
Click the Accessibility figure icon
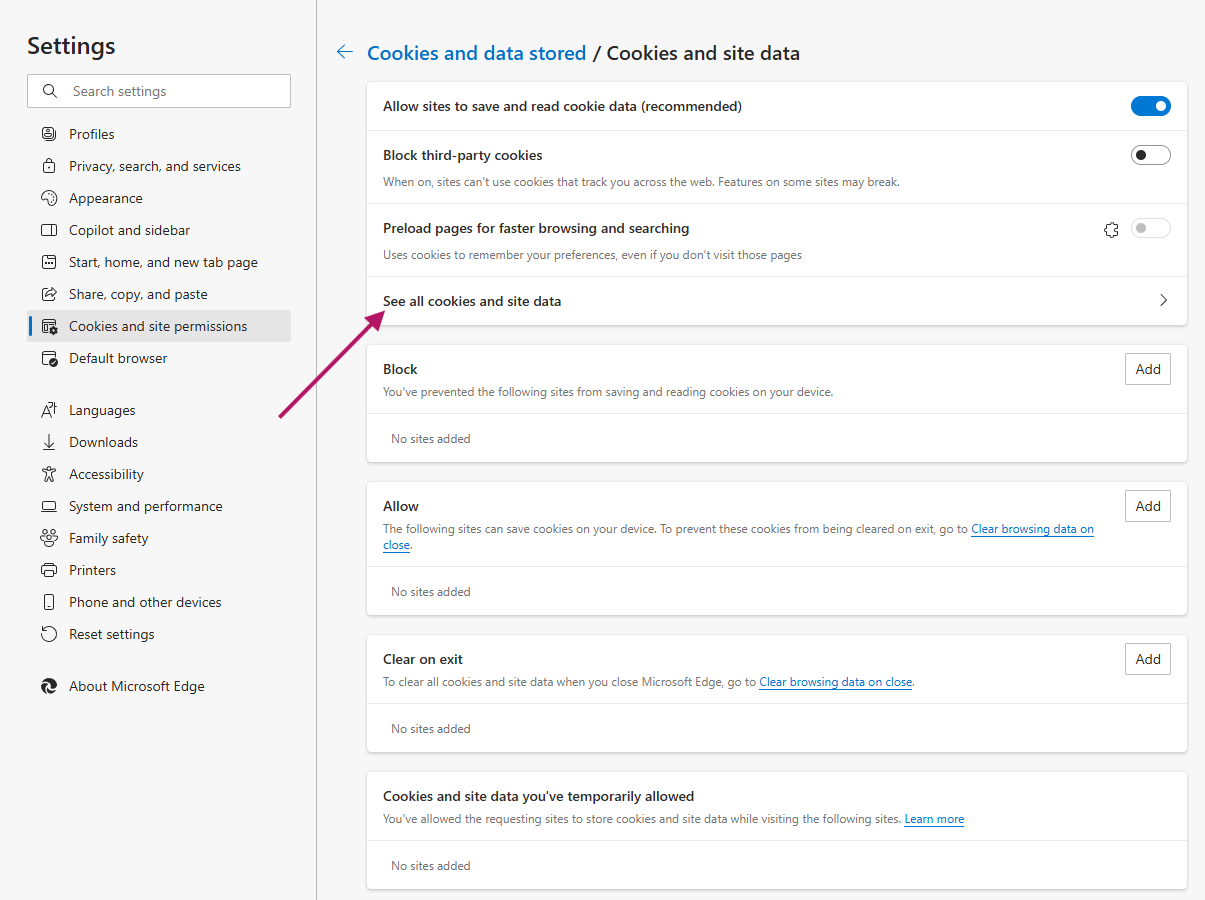tap(49, 474)
